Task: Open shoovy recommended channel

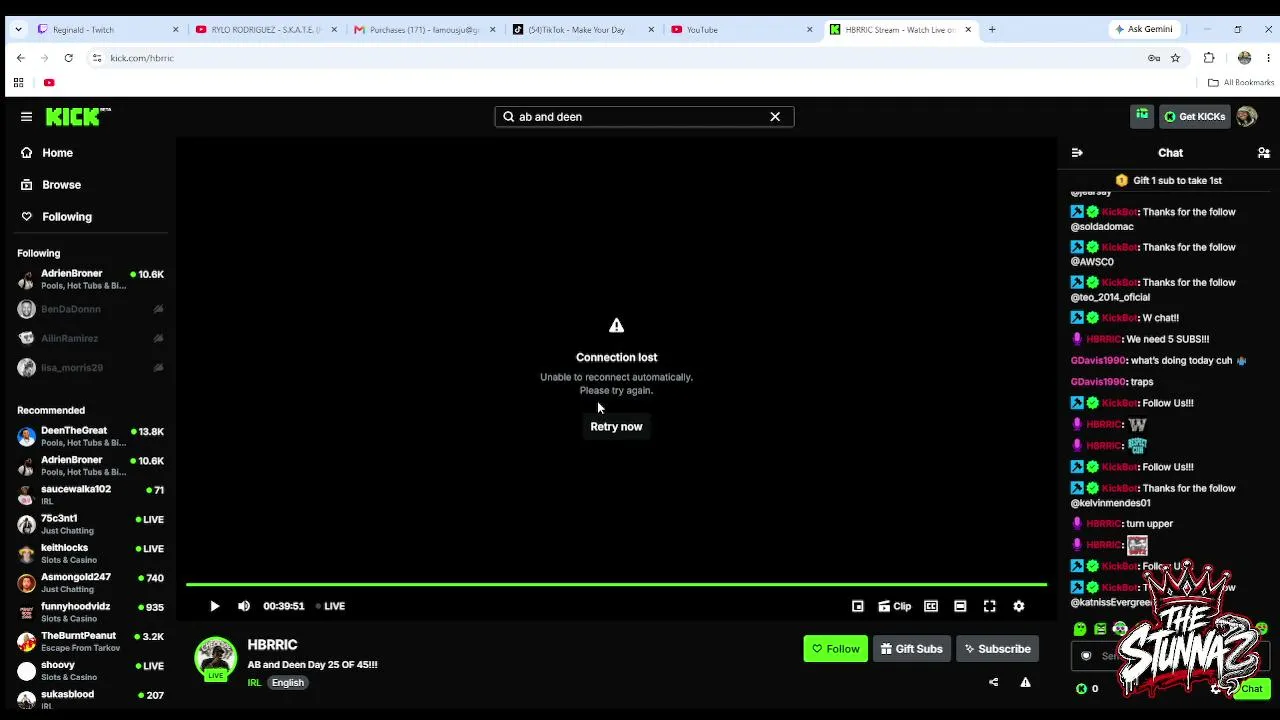Action: click(x=90, y=670)
